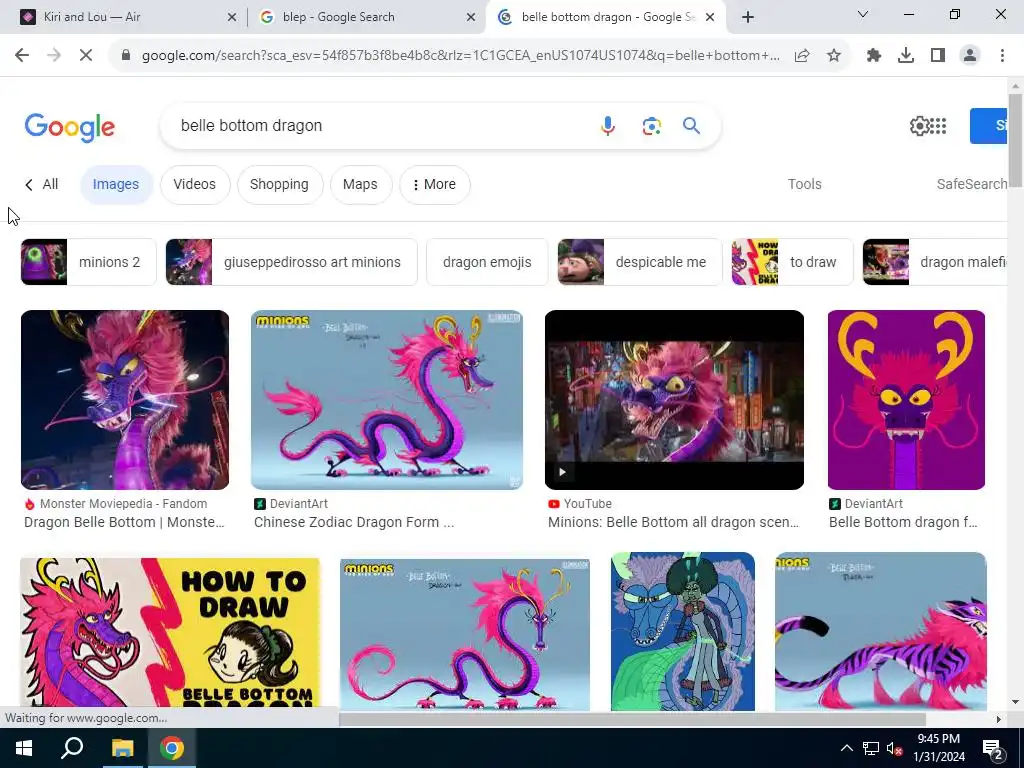The height and width of the screenshot is (768, 1024).
Task: Click the blue Sign in button
Action: 989,126
